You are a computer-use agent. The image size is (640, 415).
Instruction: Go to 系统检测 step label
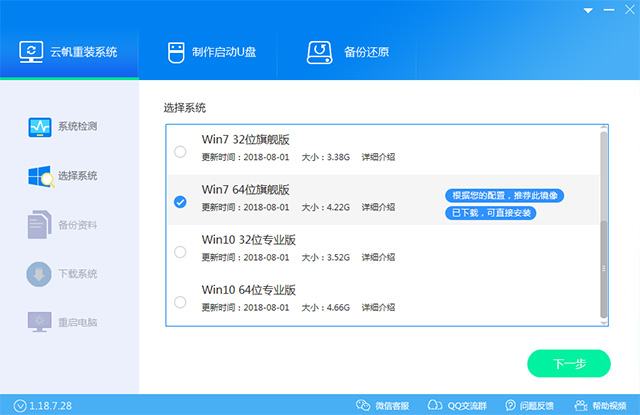point(78,126)
